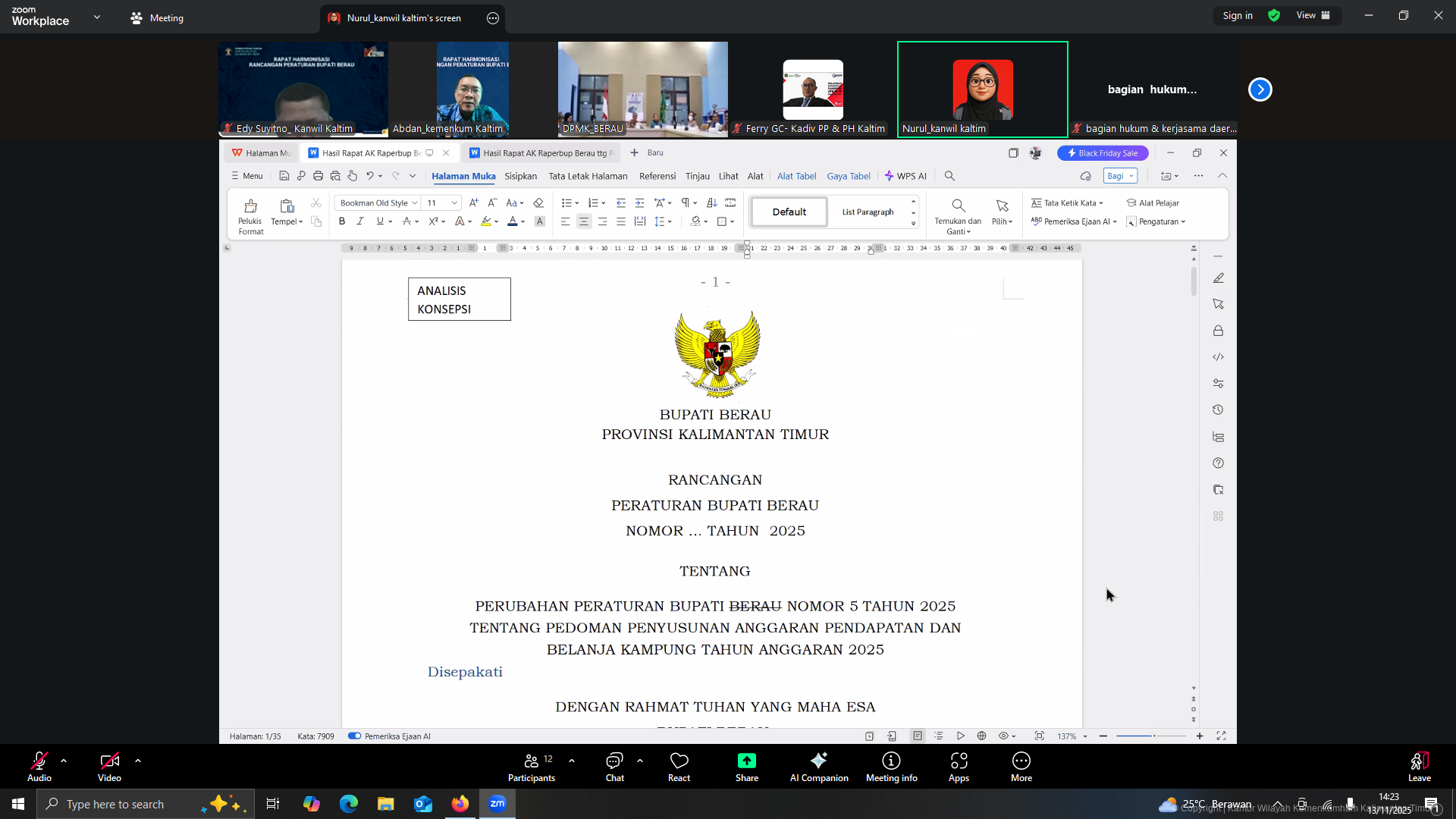Switch to the Referensi ribbon tab
The width and height of the screenshot is (1456, 819).
point(657,176)
